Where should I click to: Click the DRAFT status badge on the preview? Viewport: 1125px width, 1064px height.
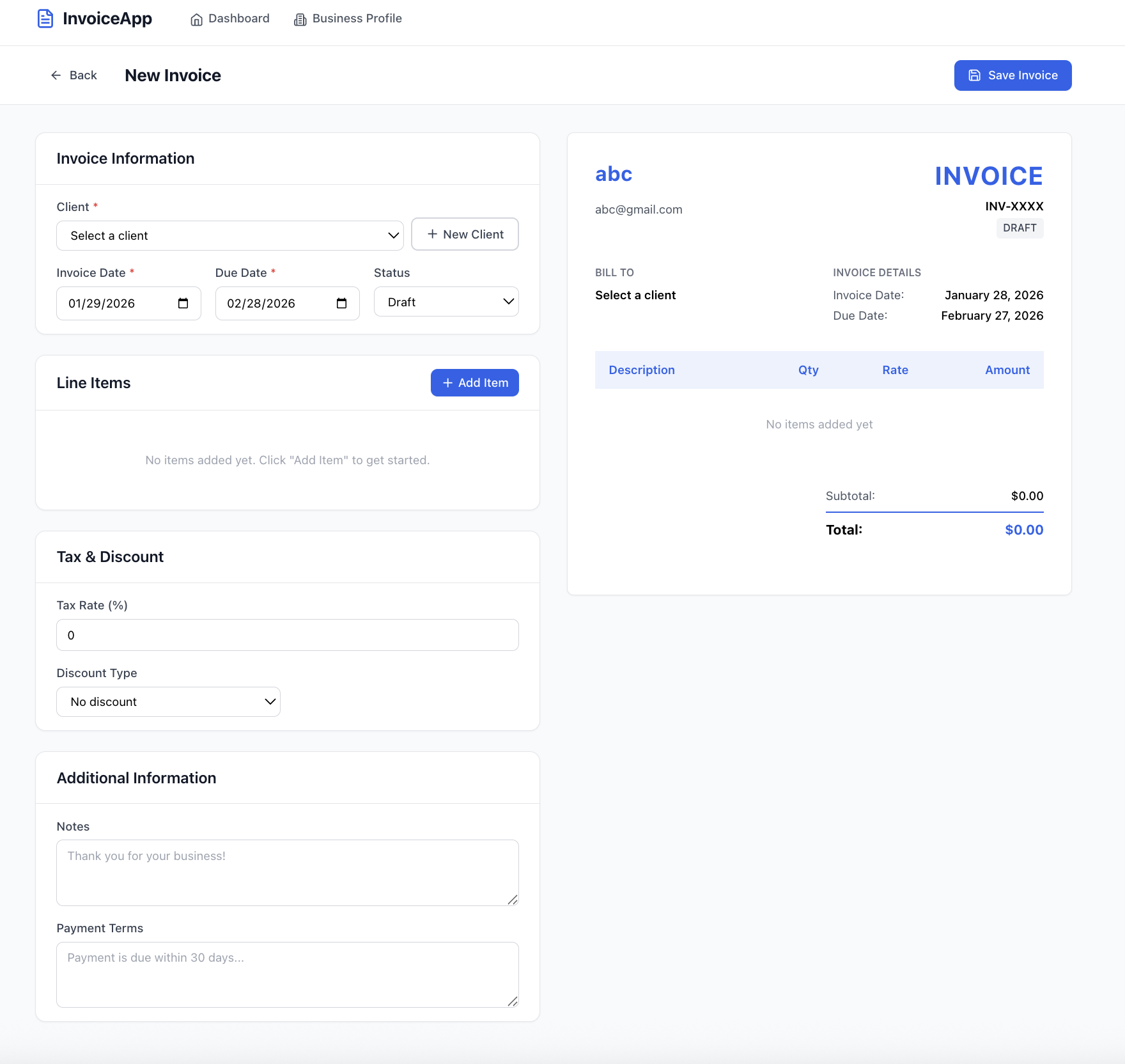[x=1020, y=228]
